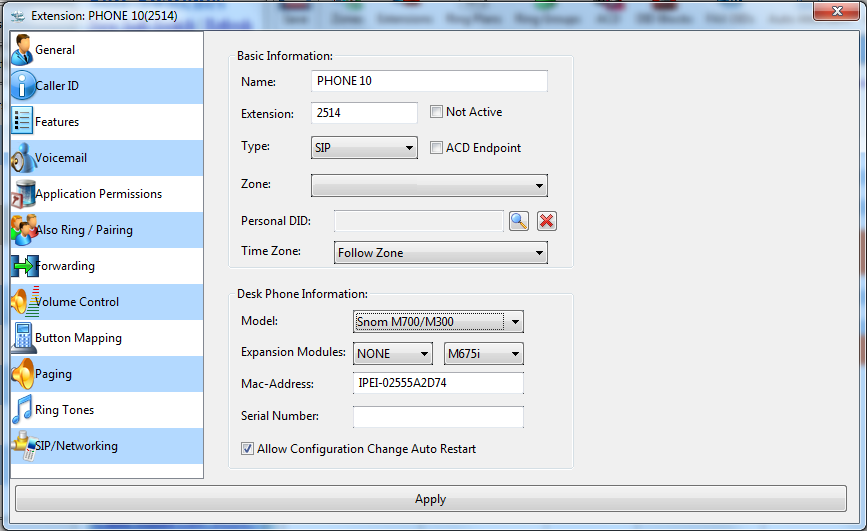Clear Personal DID with red X icon
Screen dimensions: 867x531
point(546,221)
